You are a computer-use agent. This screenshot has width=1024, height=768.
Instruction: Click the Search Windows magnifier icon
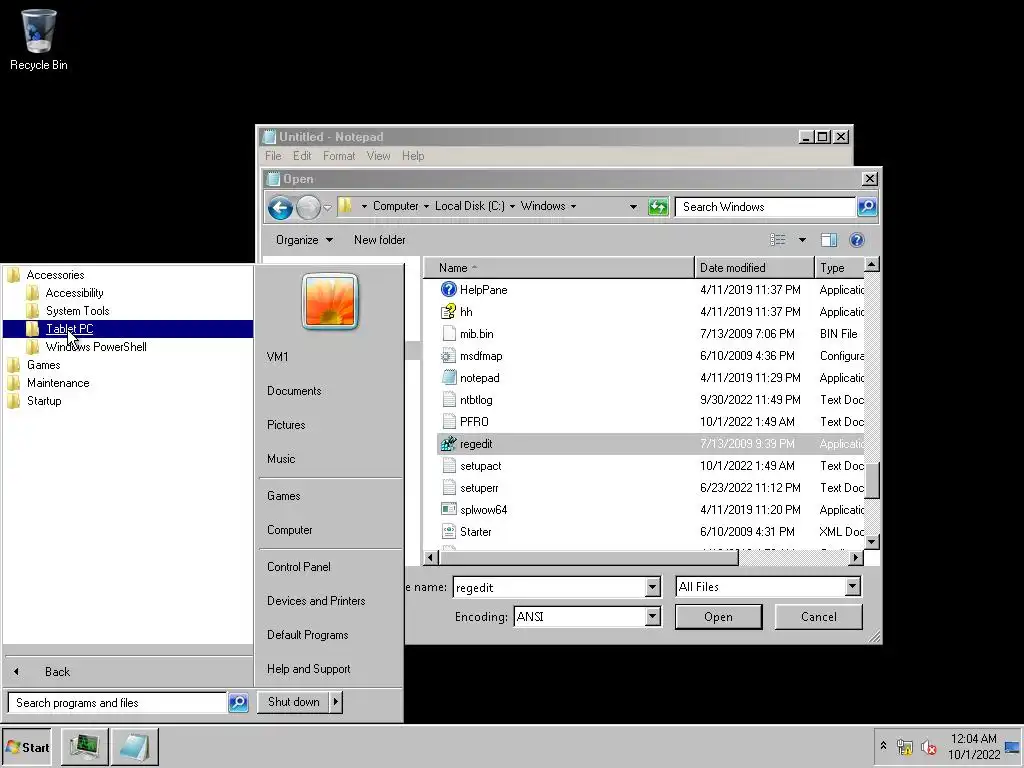(867, 207)
